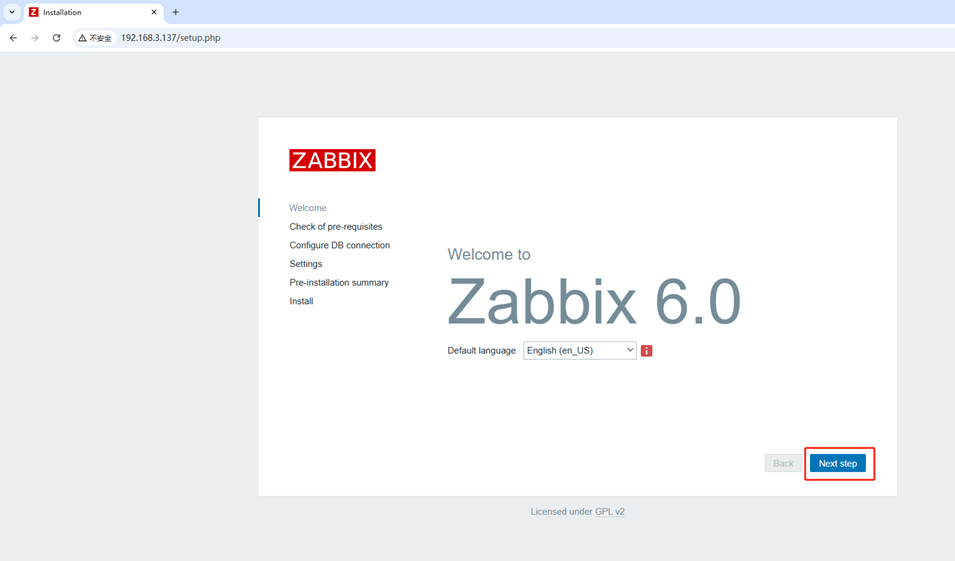Click the not secure warning badge

click(95, 38)
